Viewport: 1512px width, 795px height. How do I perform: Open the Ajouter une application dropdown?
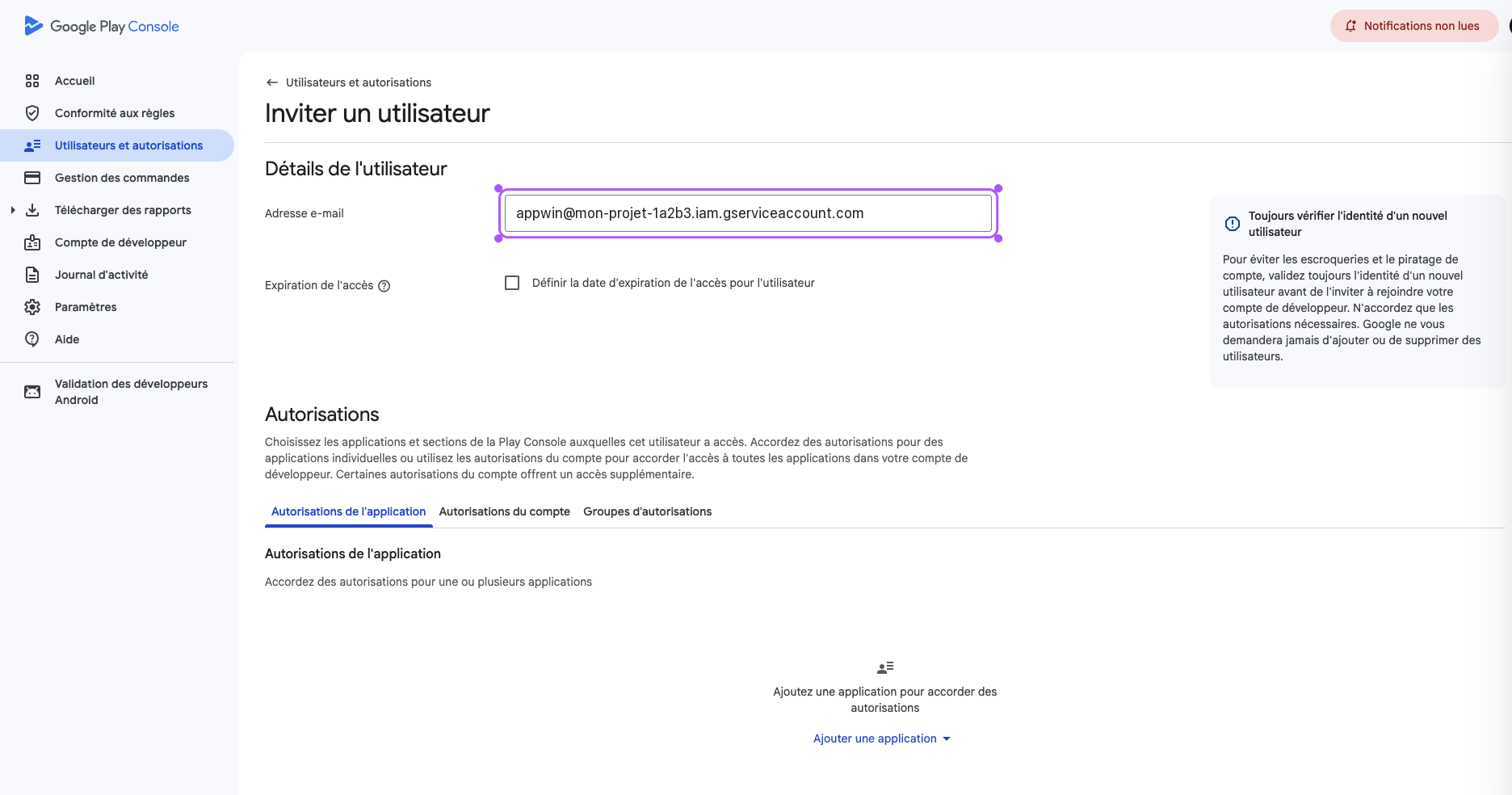tap(882, 738)
